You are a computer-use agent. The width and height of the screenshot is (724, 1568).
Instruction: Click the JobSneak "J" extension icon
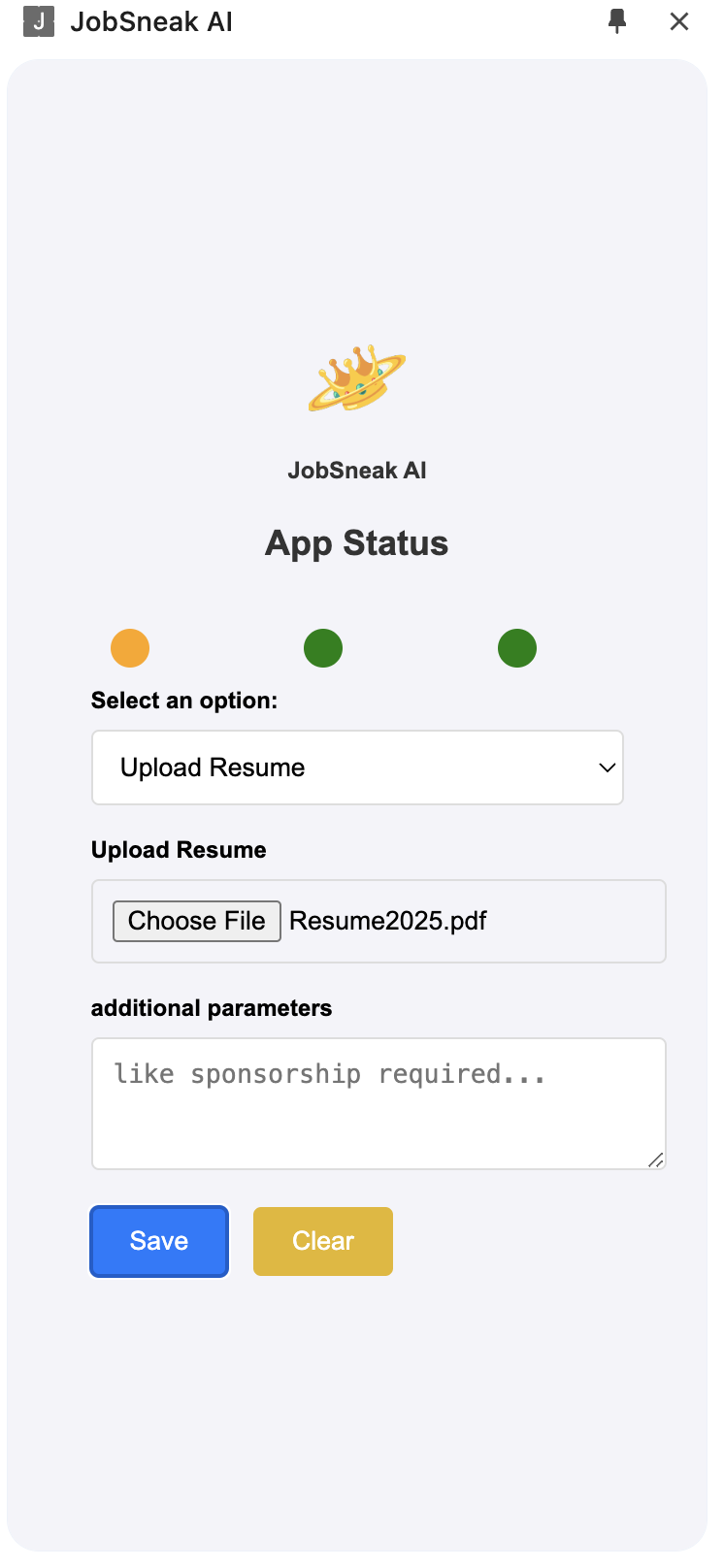(x=38, y=21)
